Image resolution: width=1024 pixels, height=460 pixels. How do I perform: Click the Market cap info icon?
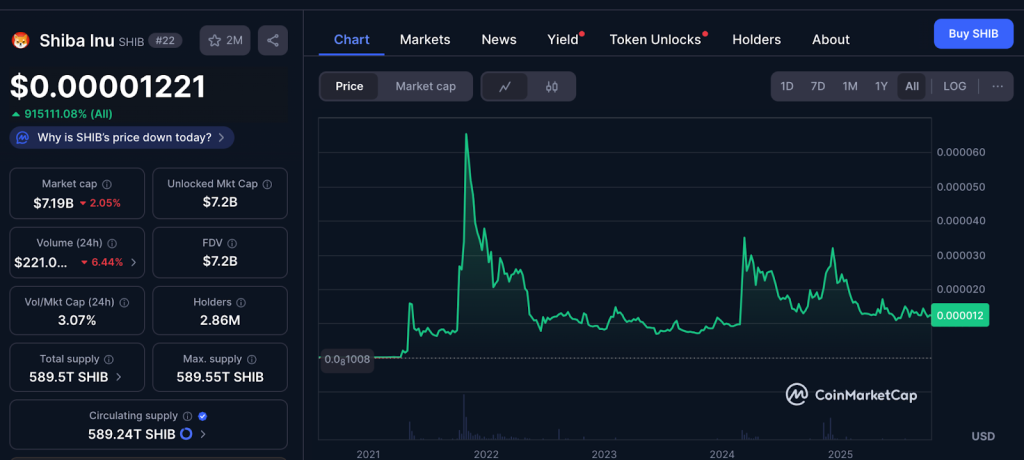coord(107,184)
